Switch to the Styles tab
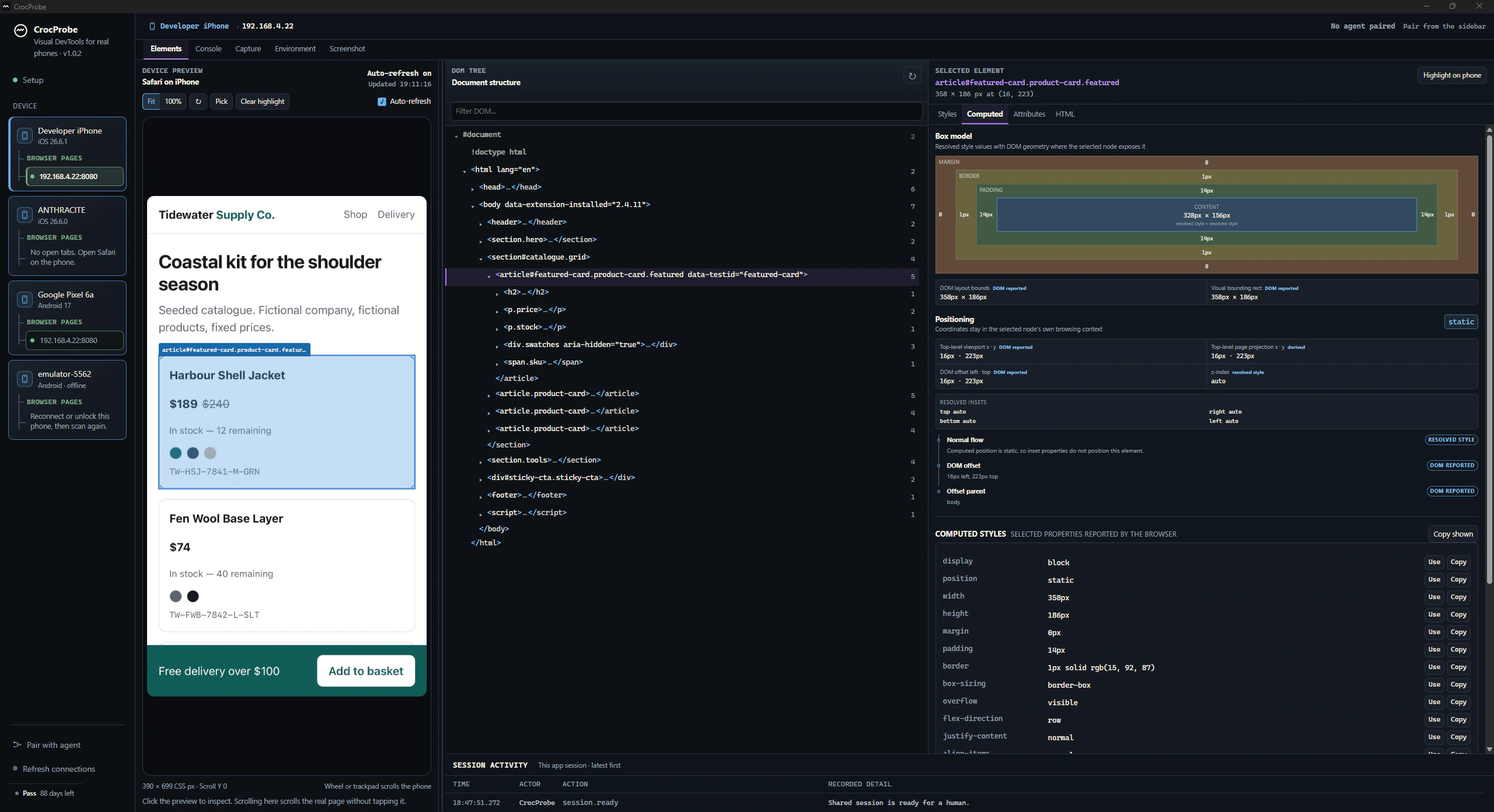 pyautogui.click(x=947, y=114)
